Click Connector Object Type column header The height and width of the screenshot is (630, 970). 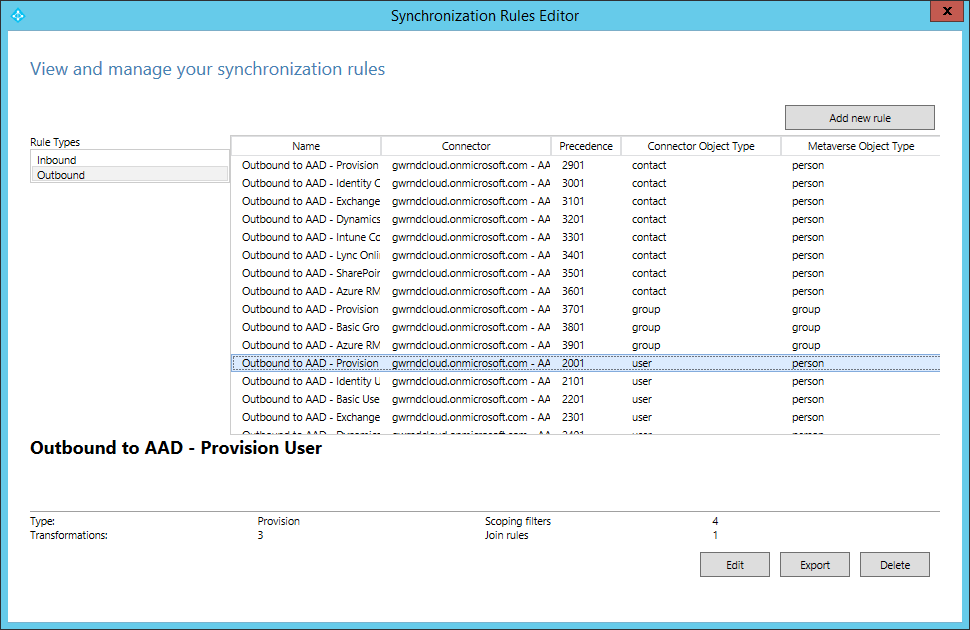(x=700, y=146)
